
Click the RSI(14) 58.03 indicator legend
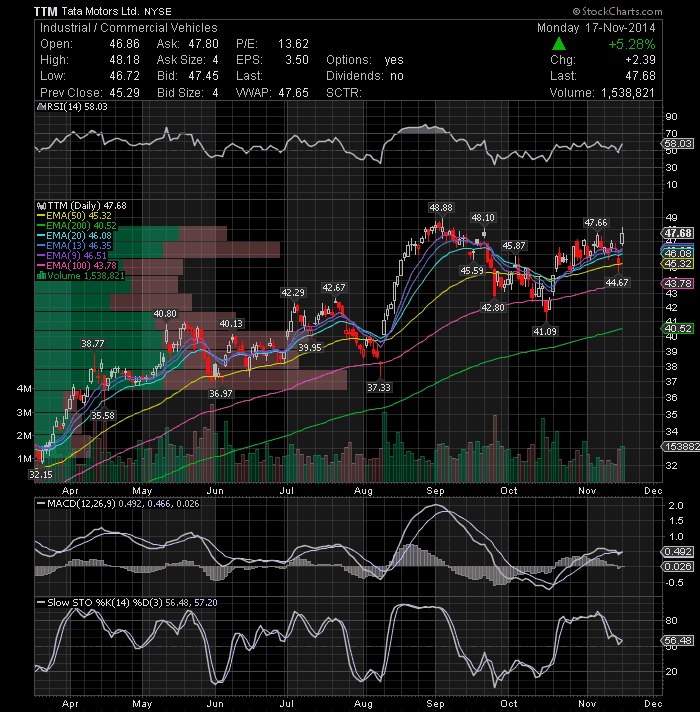[73, 106]
